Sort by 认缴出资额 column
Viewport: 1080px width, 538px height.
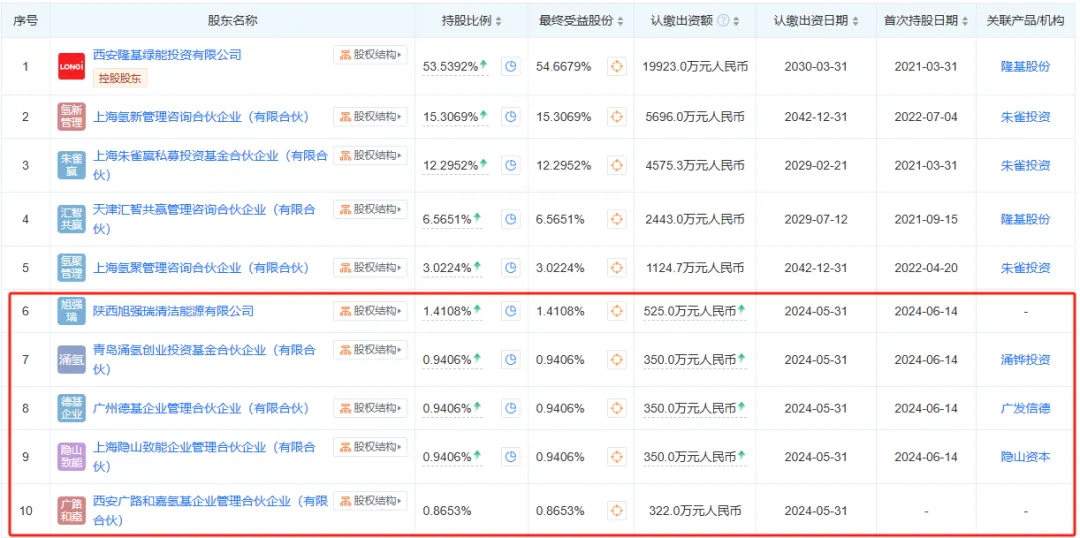point(736,21)
